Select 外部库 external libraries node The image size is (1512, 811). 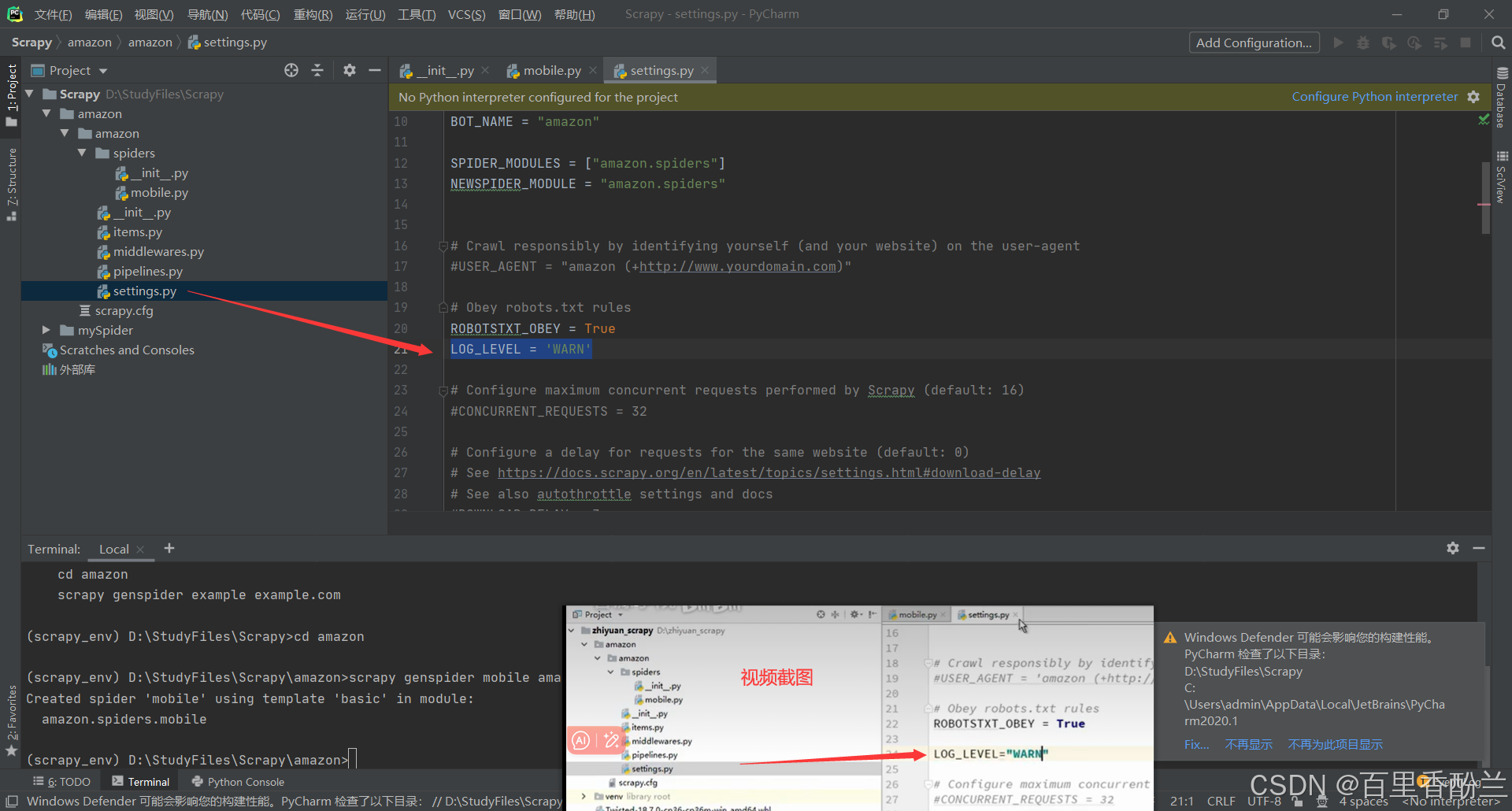(x=76, y=369)
